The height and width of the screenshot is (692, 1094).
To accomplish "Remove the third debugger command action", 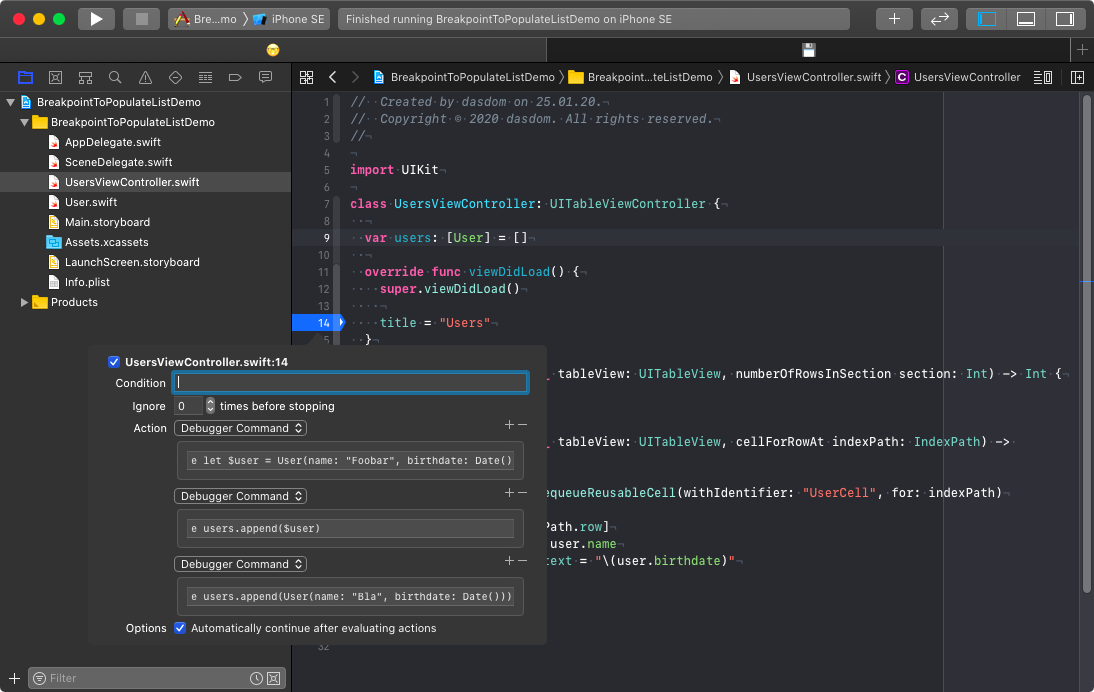I will pyautogui.click(x=522, y=560).
